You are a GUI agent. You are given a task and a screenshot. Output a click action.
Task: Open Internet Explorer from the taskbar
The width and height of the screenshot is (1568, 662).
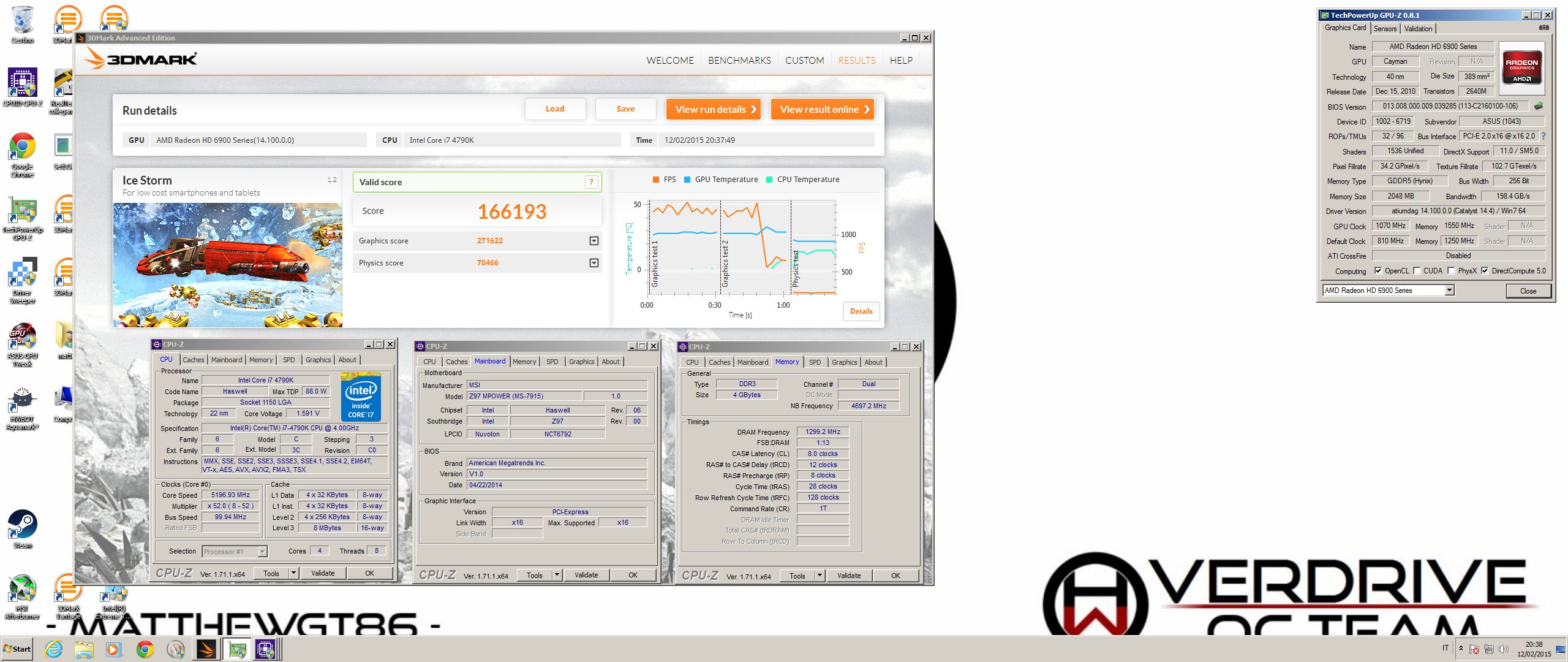[54, 649]
